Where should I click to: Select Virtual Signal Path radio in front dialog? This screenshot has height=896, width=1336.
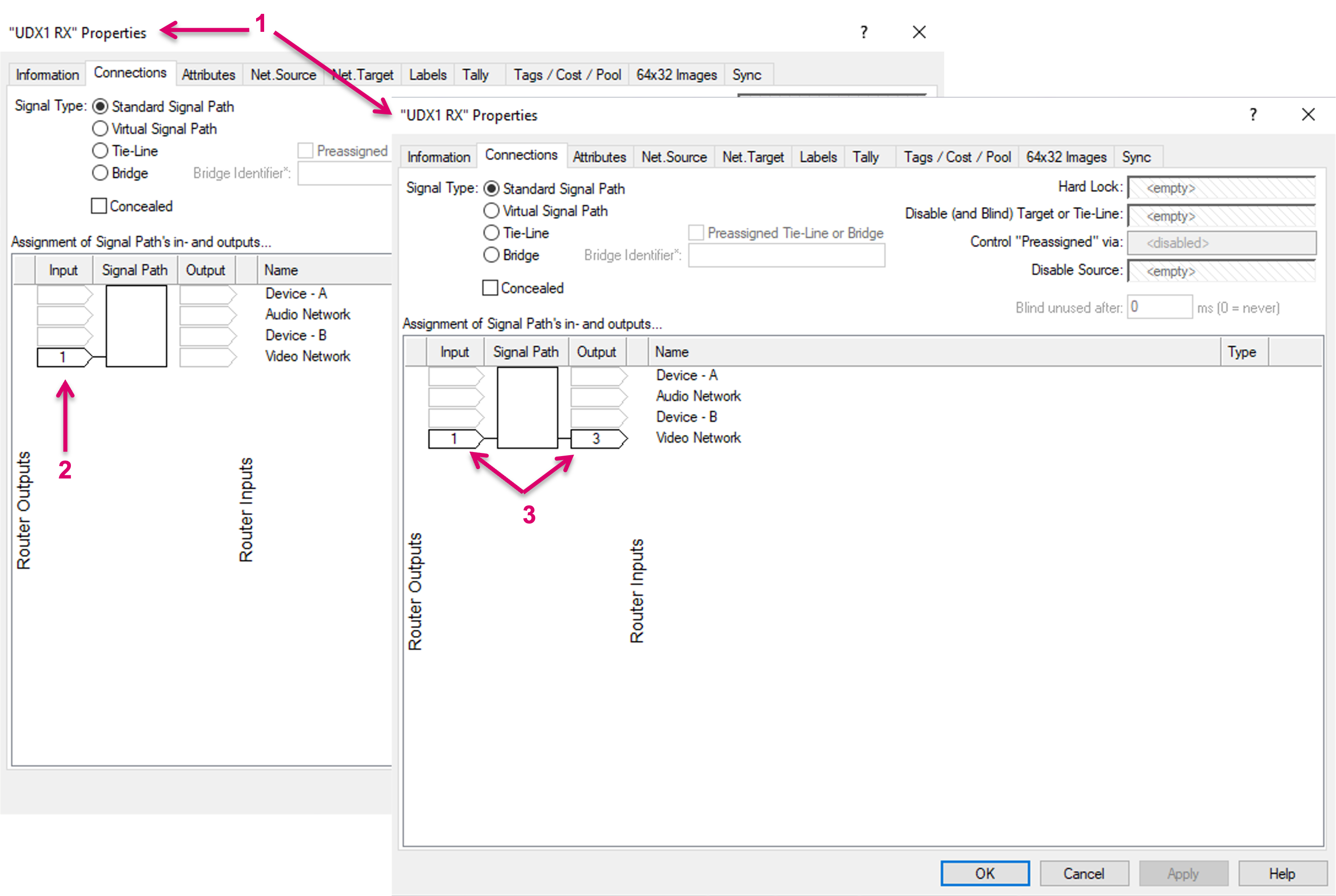coord(492,211)
